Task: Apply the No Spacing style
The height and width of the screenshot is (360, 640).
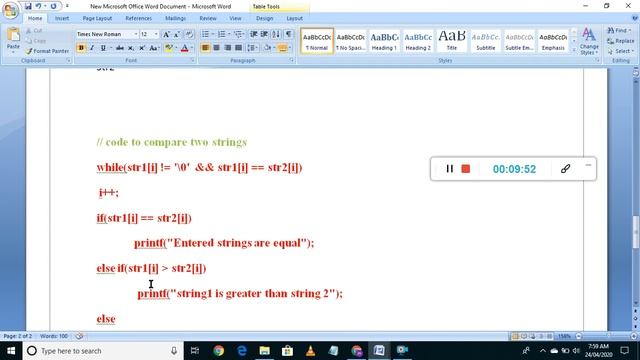Action: point(351,41)
